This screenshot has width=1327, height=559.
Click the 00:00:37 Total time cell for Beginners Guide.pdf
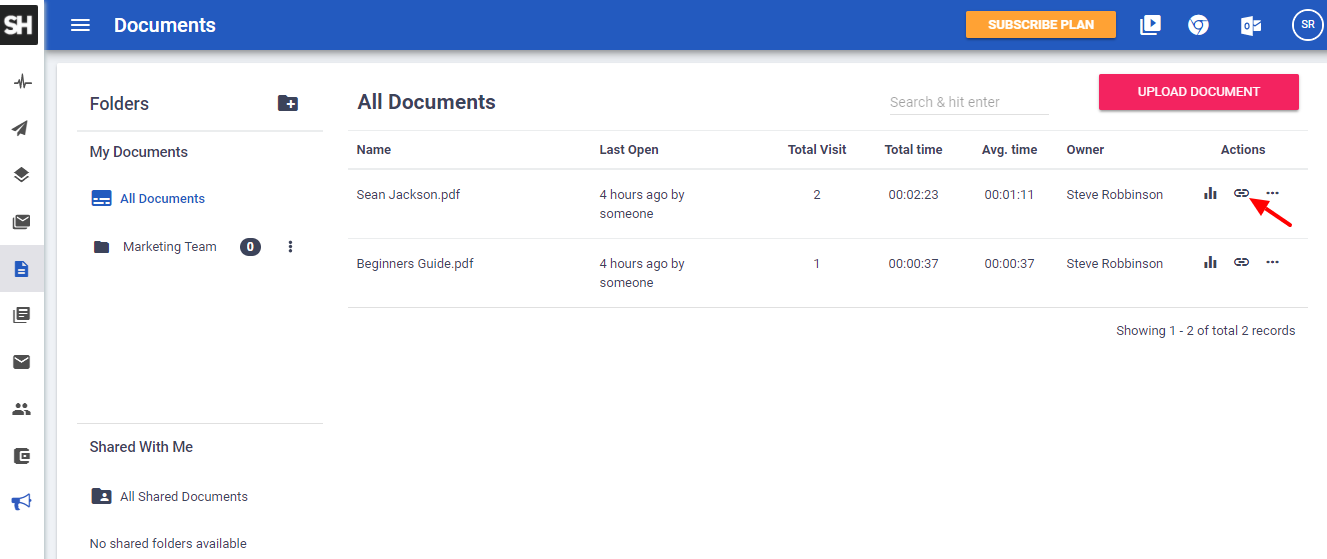coord(913,264)
